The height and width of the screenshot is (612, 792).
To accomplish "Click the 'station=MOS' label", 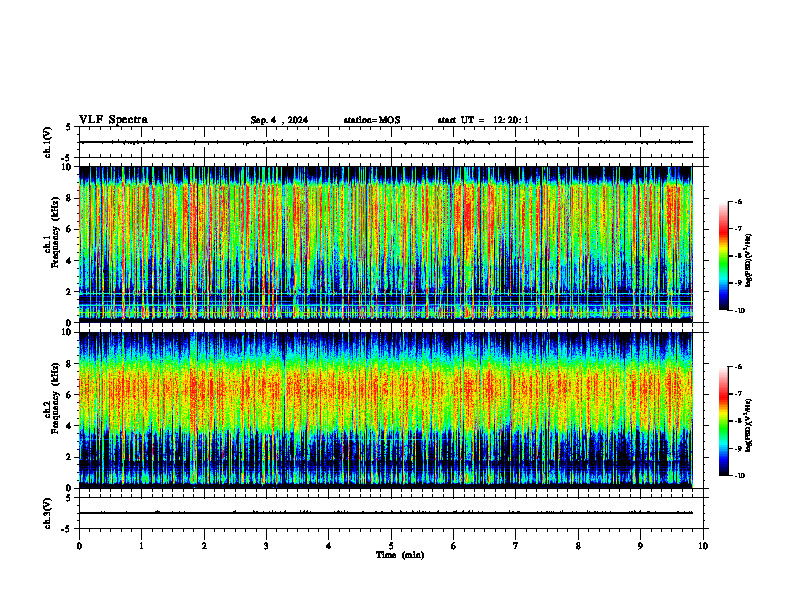I will click(x=372, y=120).
